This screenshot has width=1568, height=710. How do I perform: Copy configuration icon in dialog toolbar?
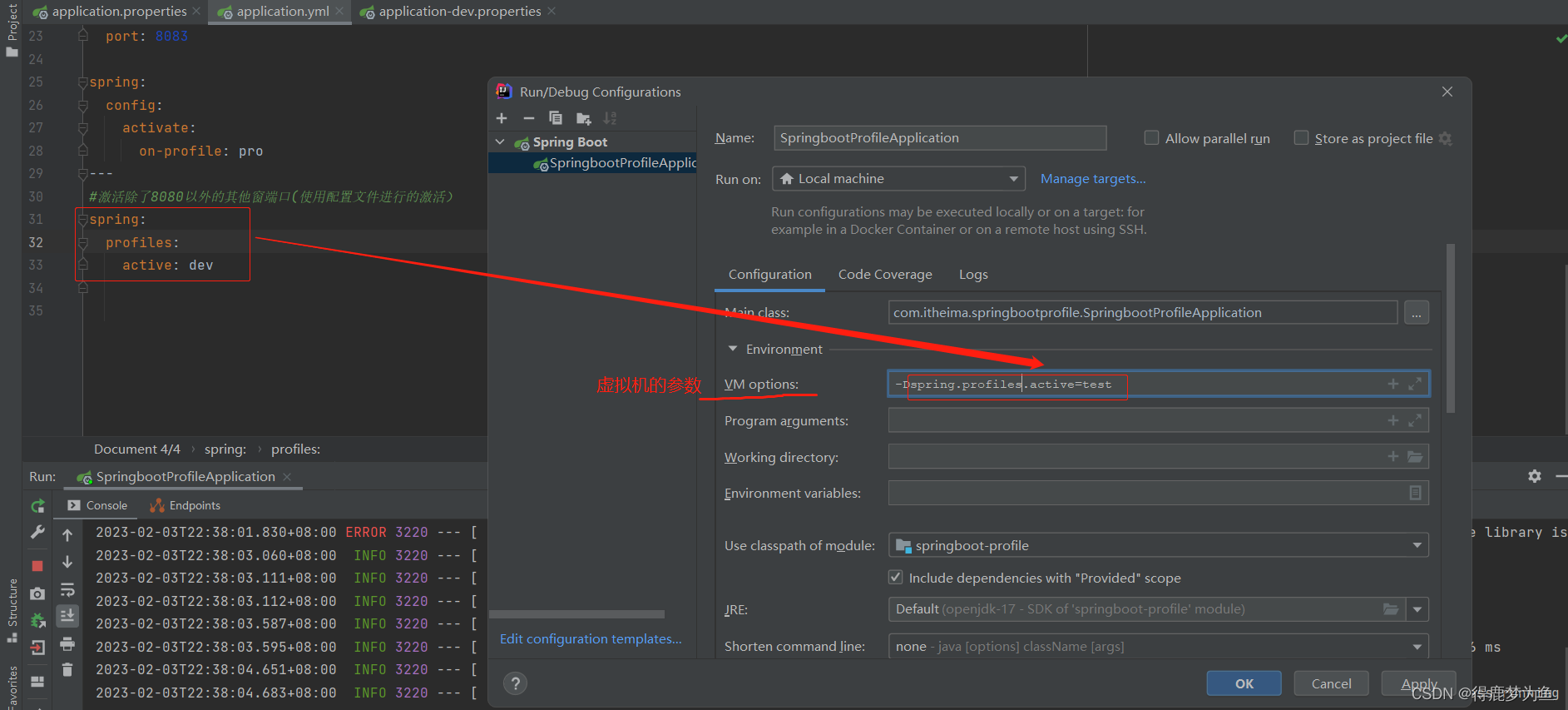pos(556,118)
